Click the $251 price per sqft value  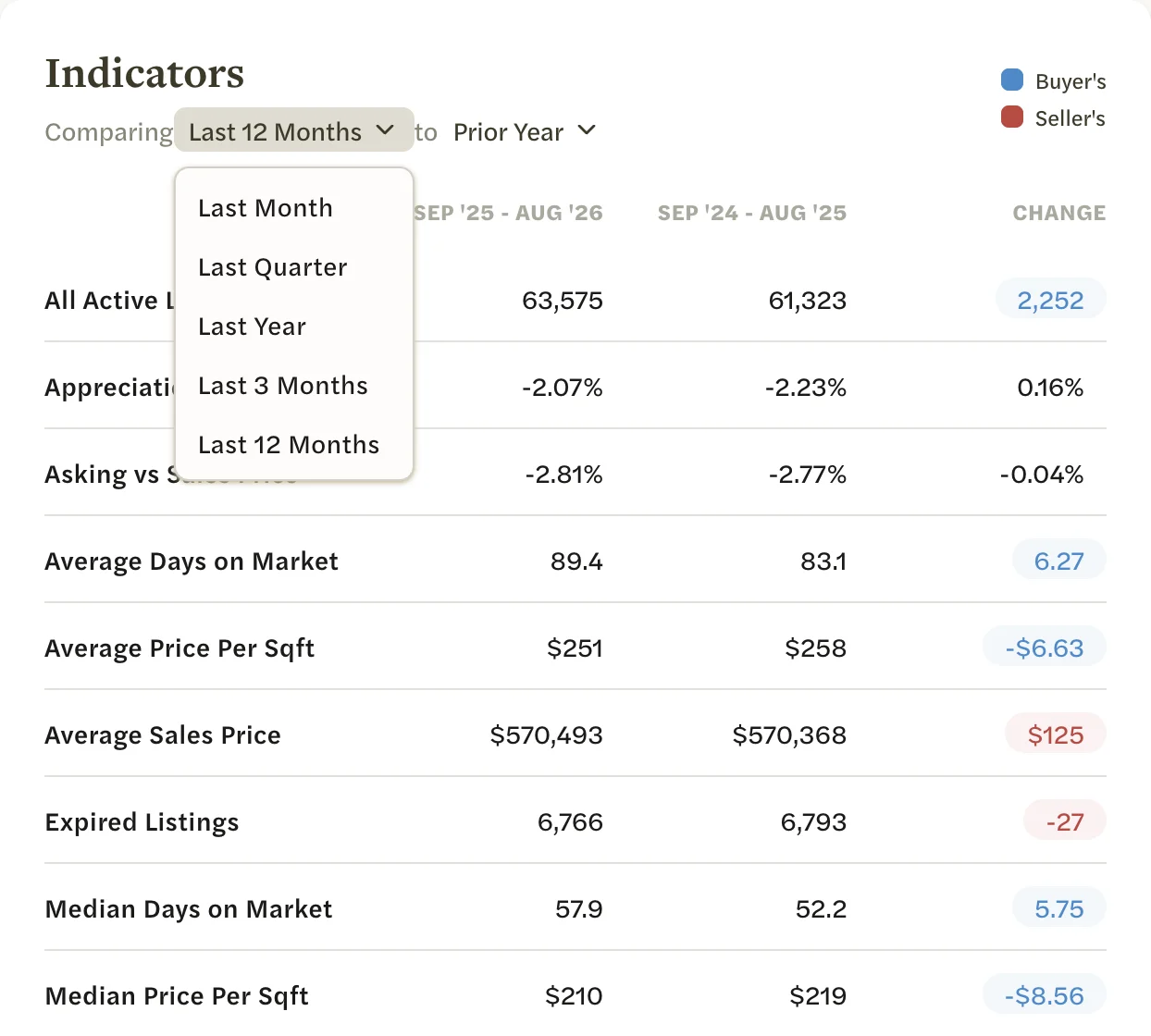(575, 648)
